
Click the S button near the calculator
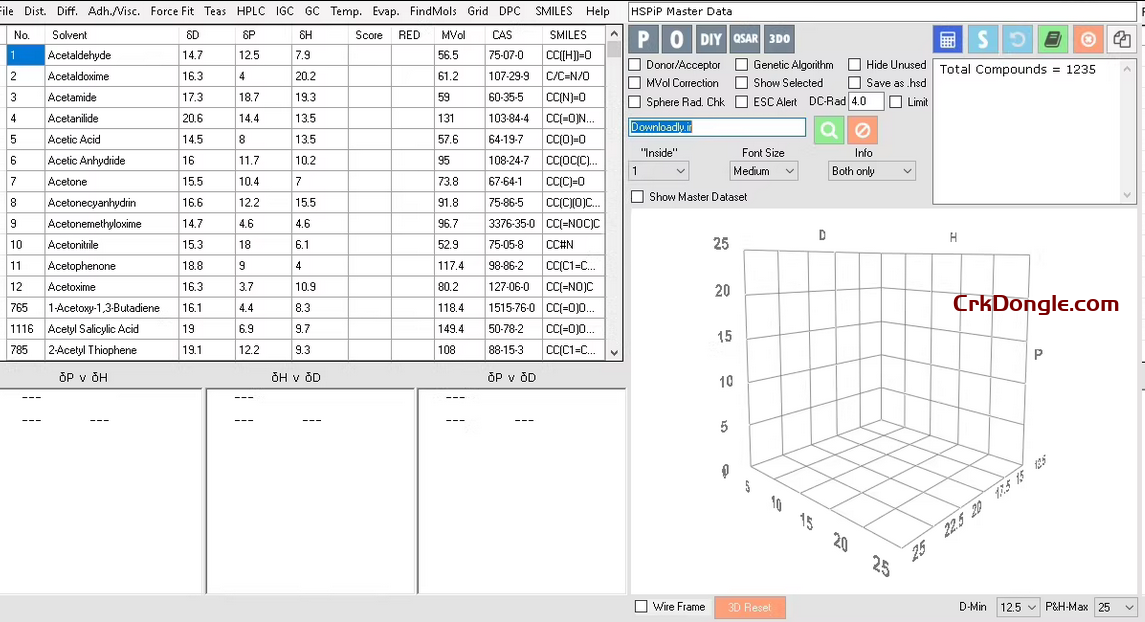[981, 39]
